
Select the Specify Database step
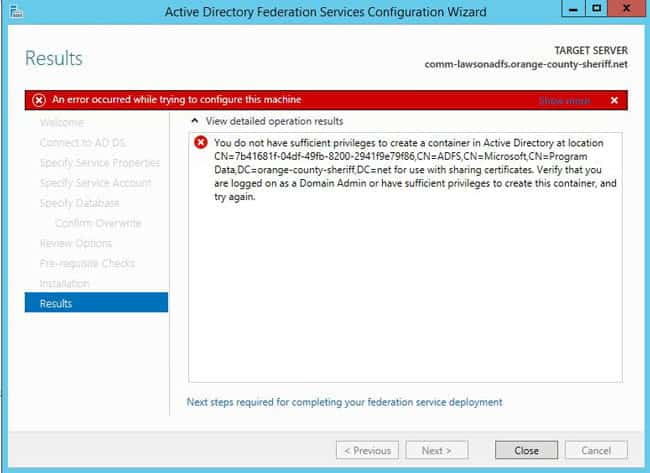tap(80, 203)
